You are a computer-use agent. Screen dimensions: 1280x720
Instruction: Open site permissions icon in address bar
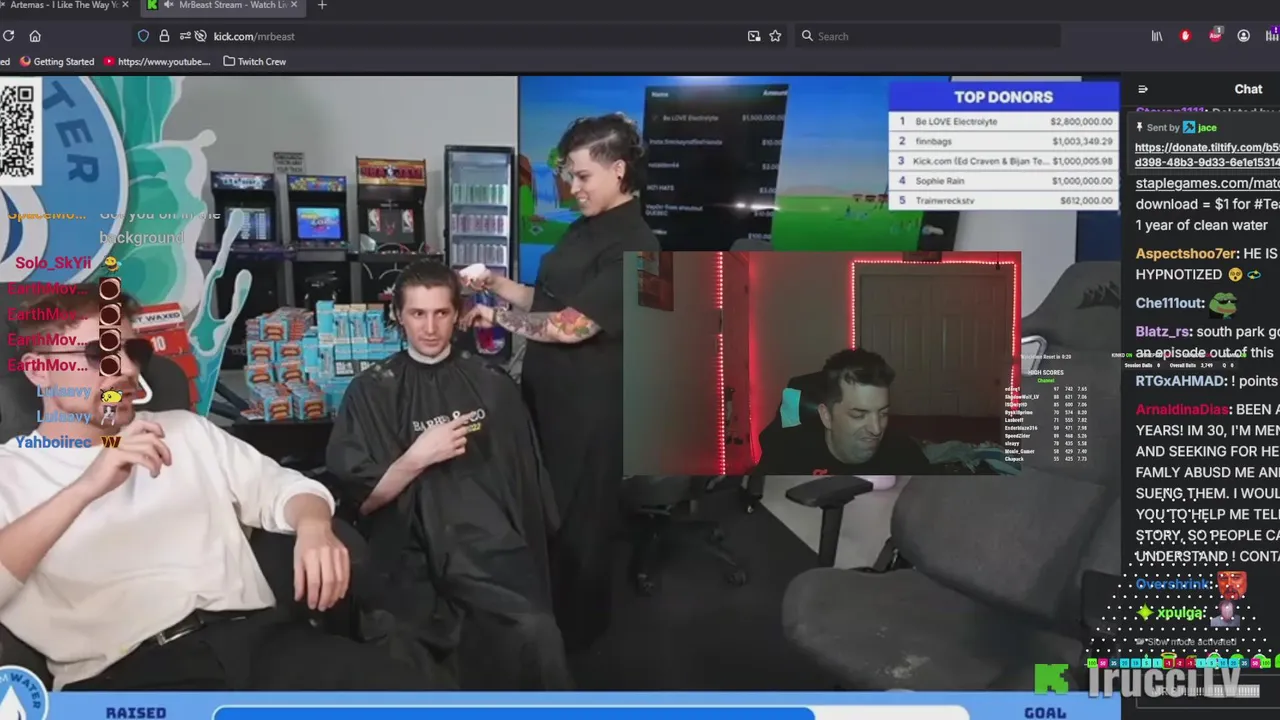(x=185, y=36)
